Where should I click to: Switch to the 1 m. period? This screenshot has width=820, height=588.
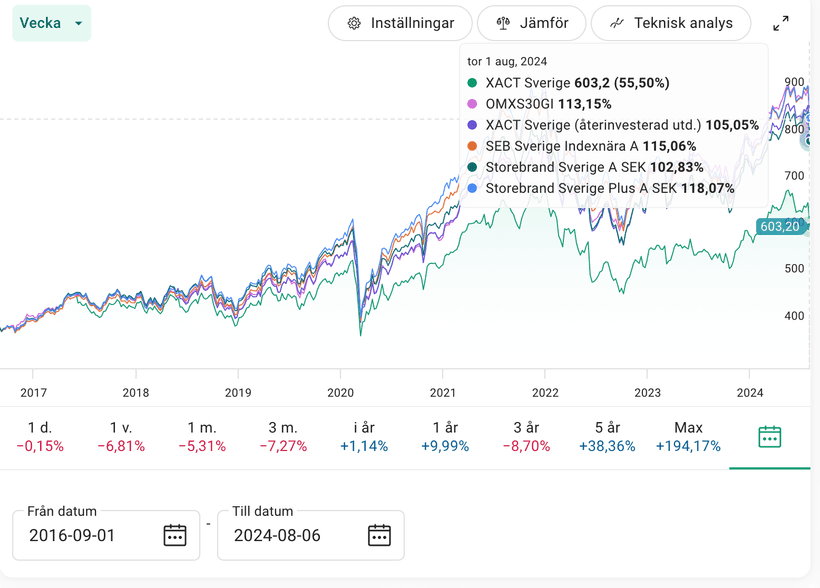[x=202, y=437]
